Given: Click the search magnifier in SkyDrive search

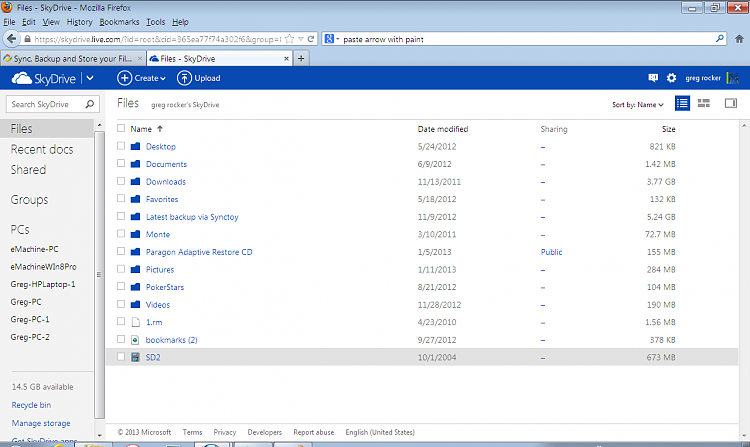Looking at the screenshot, I should click(x=89, y=104).
